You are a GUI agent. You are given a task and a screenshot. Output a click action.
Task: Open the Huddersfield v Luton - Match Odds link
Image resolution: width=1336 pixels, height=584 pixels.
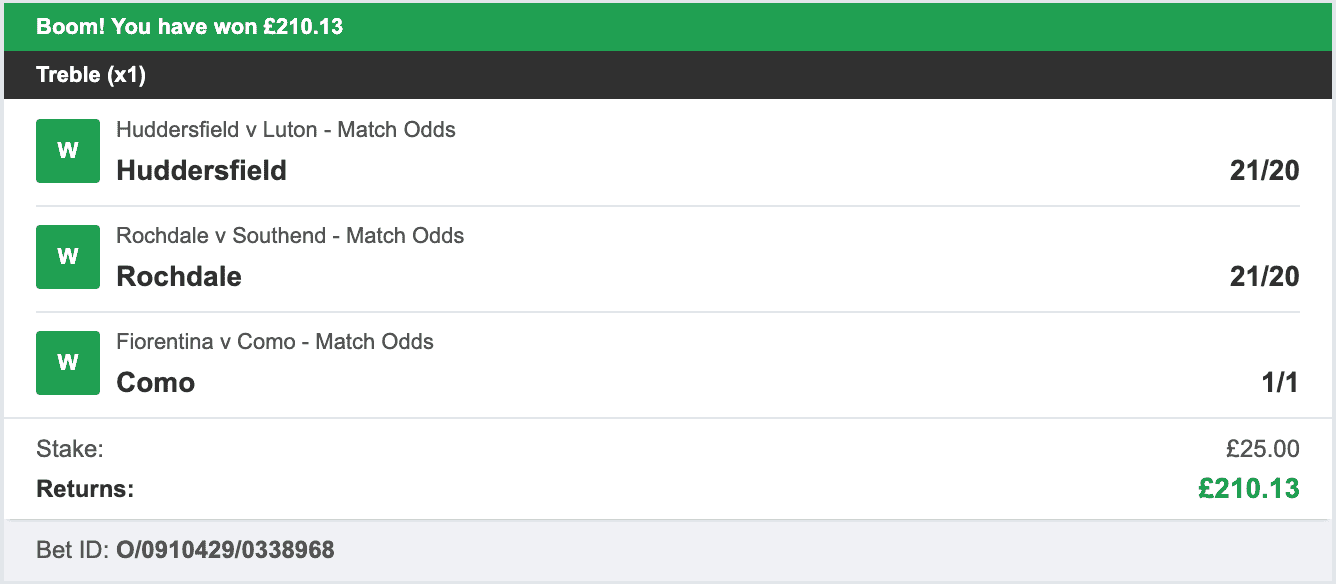[x=285, y=129]
